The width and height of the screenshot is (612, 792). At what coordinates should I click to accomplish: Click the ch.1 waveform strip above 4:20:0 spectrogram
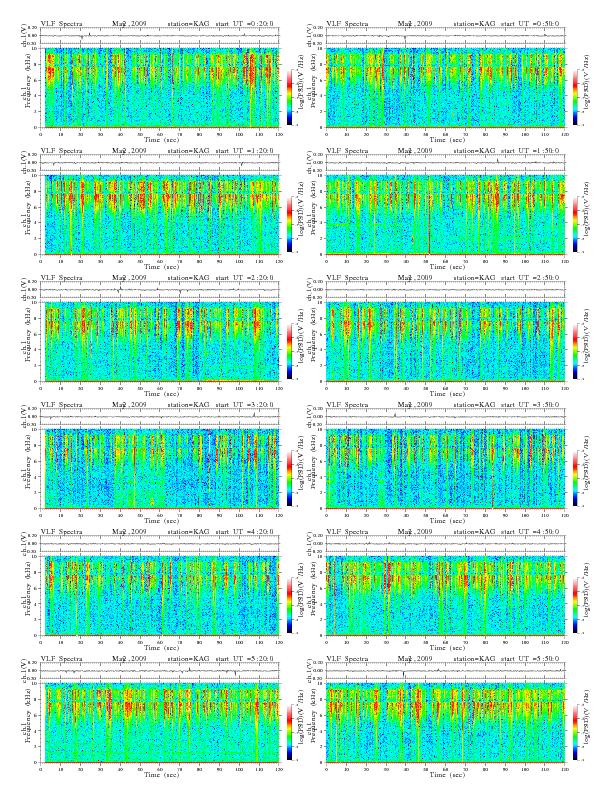coord(160,544)
